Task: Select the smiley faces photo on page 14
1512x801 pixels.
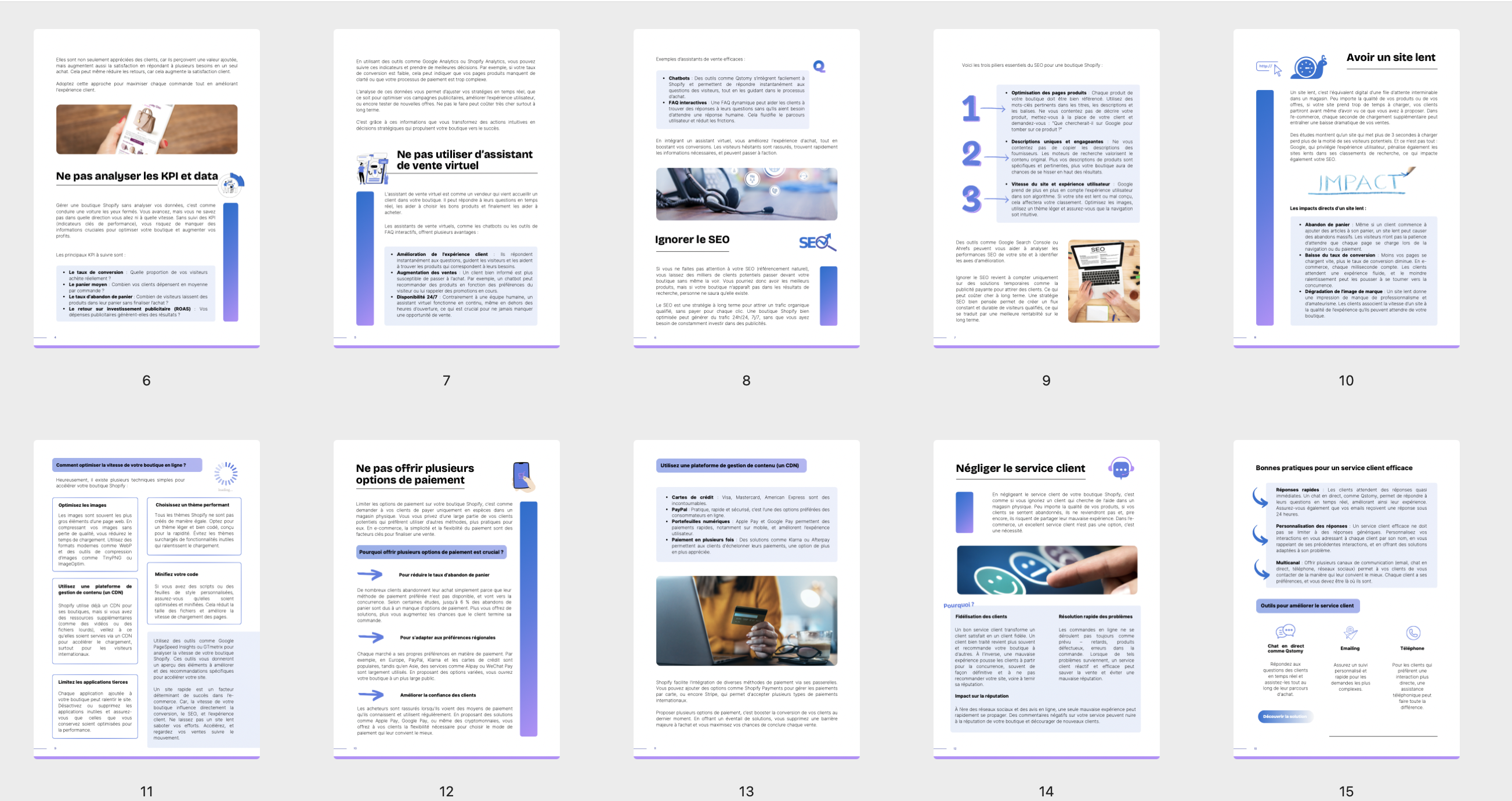Action: [1047, 569]
